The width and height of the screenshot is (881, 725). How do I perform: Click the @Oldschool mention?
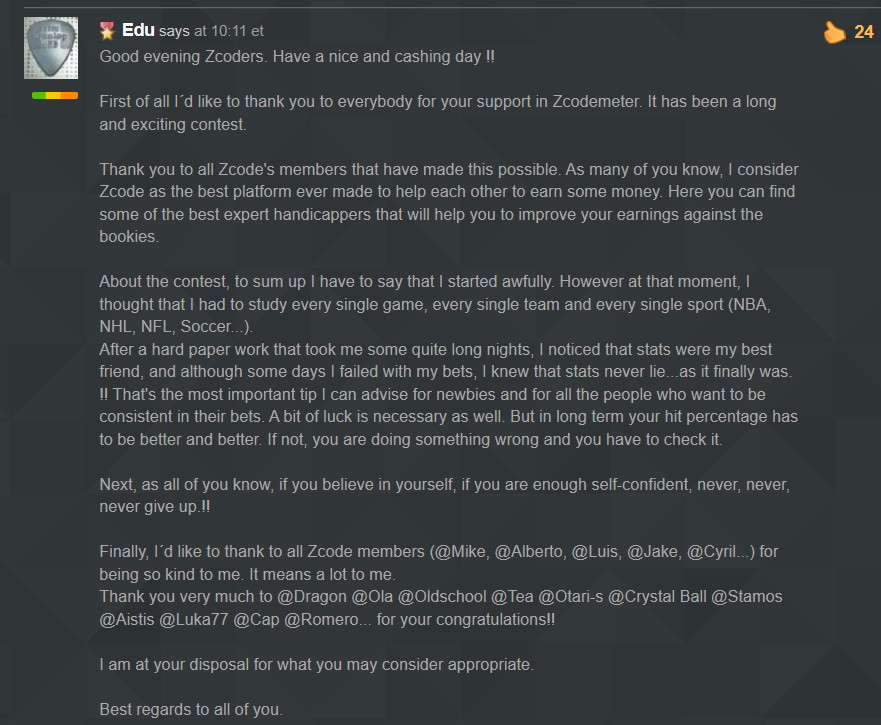[x=442, y=596]
